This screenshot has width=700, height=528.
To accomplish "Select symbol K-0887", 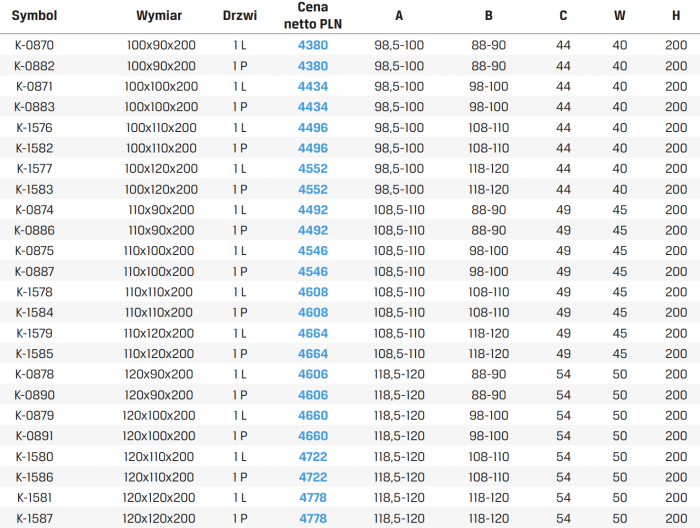I will (x=34, y=271).
